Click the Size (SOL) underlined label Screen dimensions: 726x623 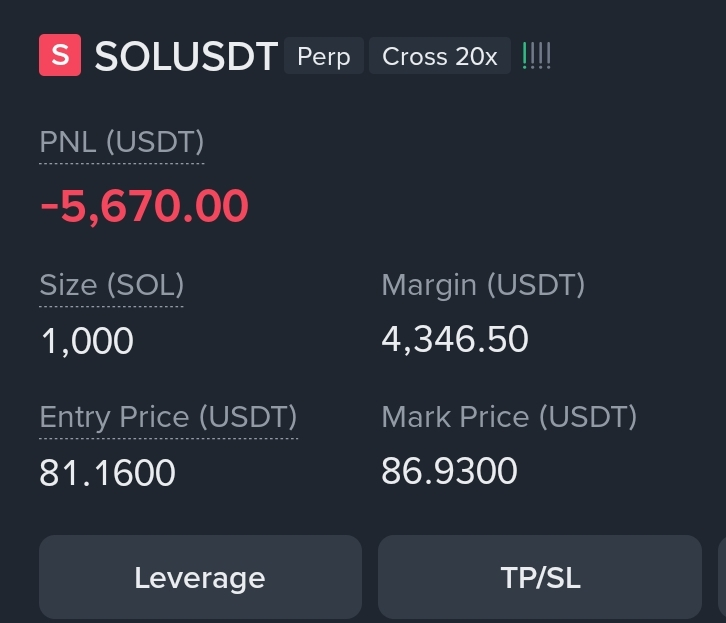(112, 285)
